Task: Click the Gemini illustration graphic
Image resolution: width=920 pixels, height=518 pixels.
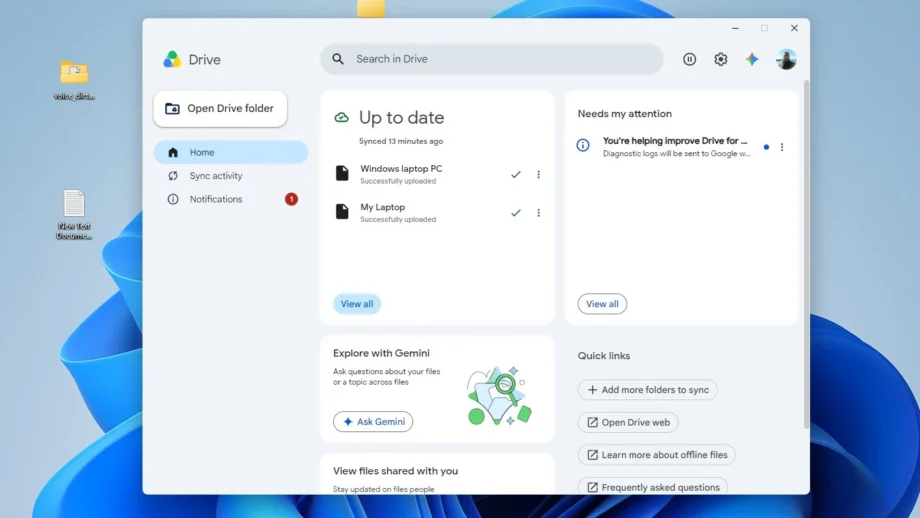Action: point(499,396)
